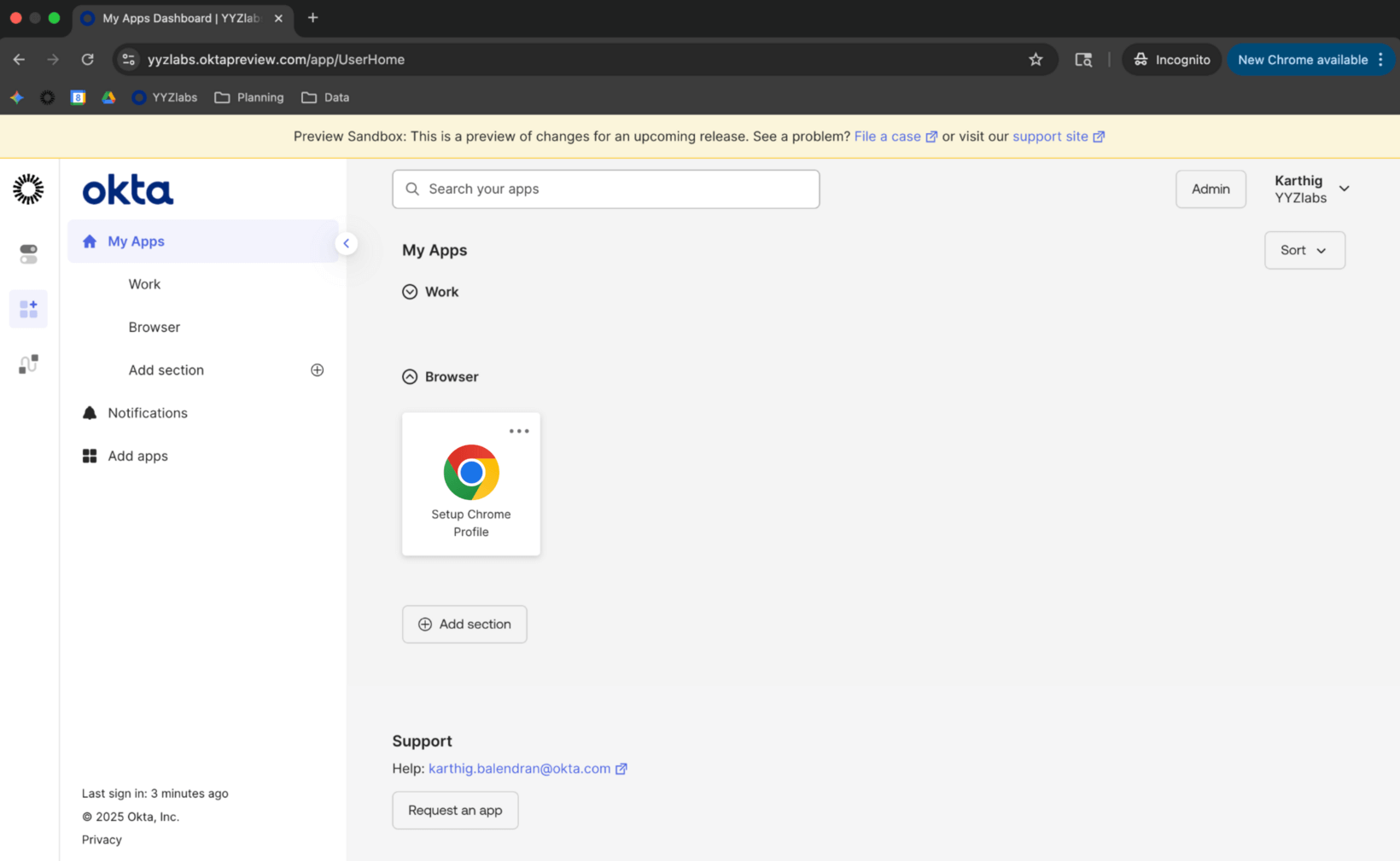
Task: Open Add apps in the sidebar
Action: point(137,456)
